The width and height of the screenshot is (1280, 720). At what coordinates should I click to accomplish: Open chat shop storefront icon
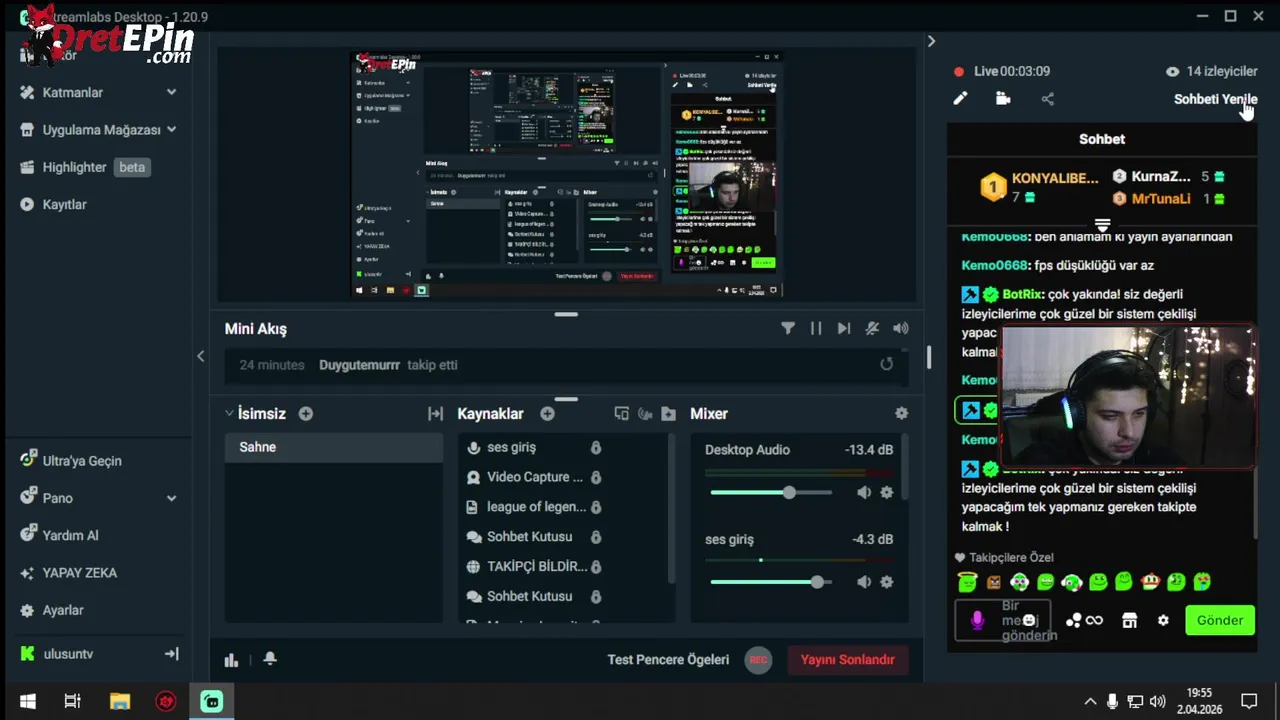point(1129,620)
